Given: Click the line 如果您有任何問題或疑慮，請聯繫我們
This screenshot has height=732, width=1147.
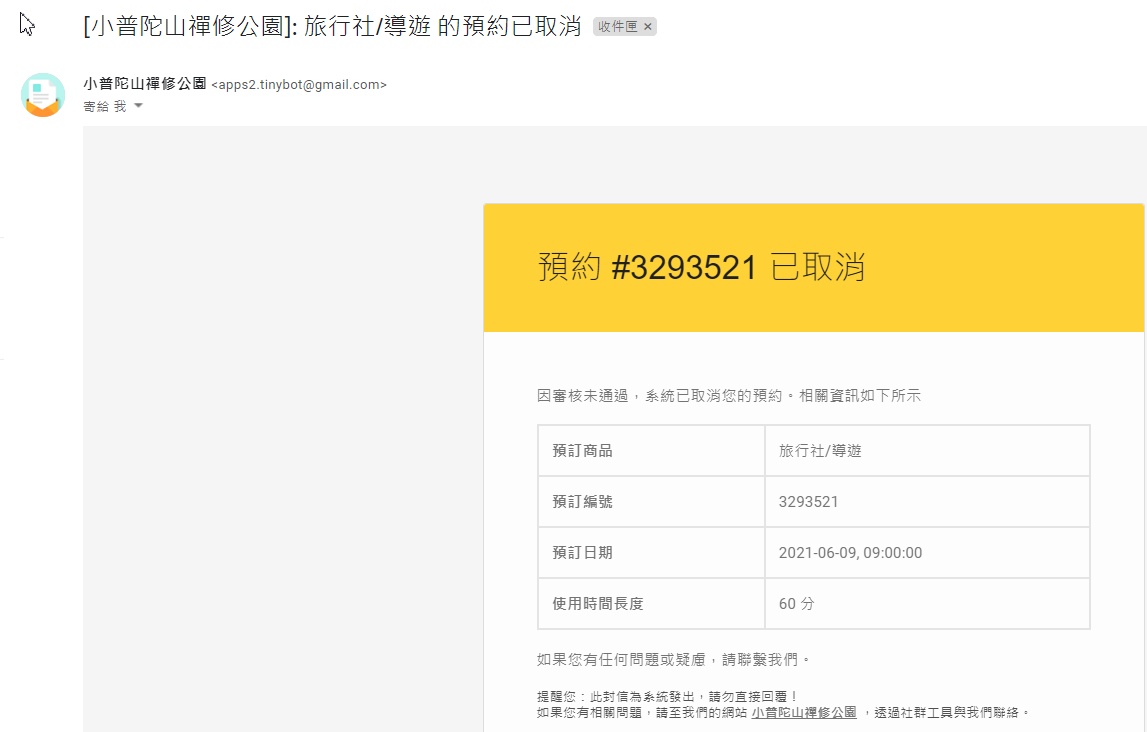Looking at the screenshot, I should pyautogui.click(x=674, y=660).
